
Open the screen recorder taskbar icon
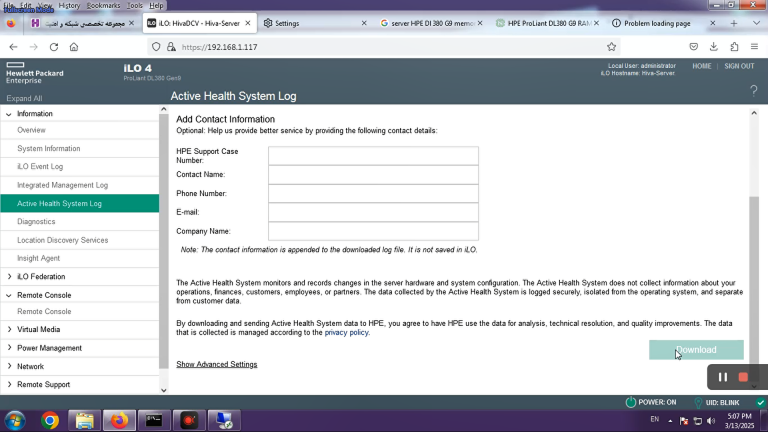189,421
